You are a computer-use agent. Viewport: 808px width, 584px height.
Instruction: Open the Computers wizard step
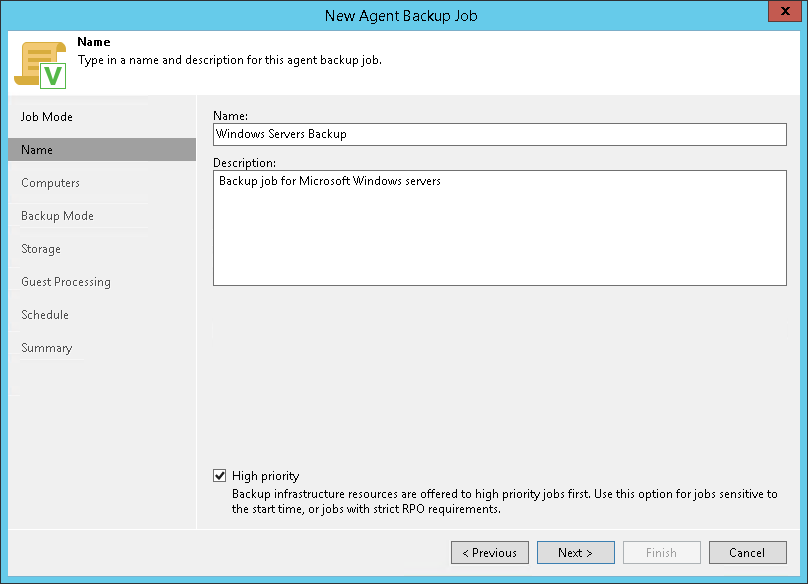(x=50, y=183)
